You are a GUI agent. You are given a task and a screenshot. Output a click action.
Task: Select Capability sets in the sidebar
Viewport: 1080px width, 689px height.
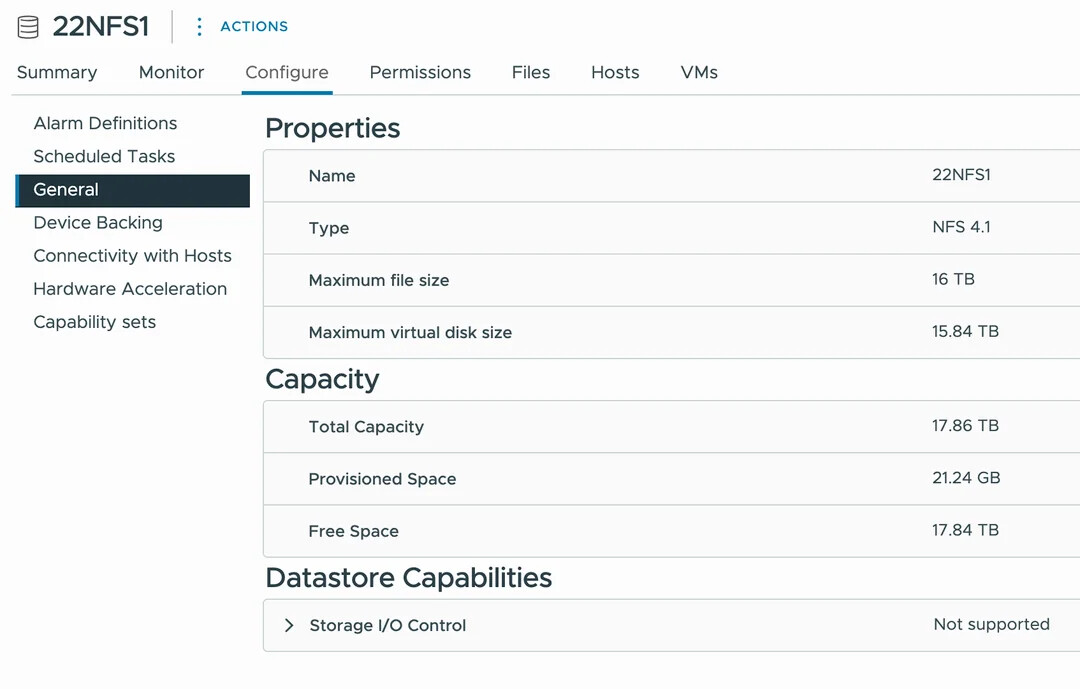tap(95, 322)
